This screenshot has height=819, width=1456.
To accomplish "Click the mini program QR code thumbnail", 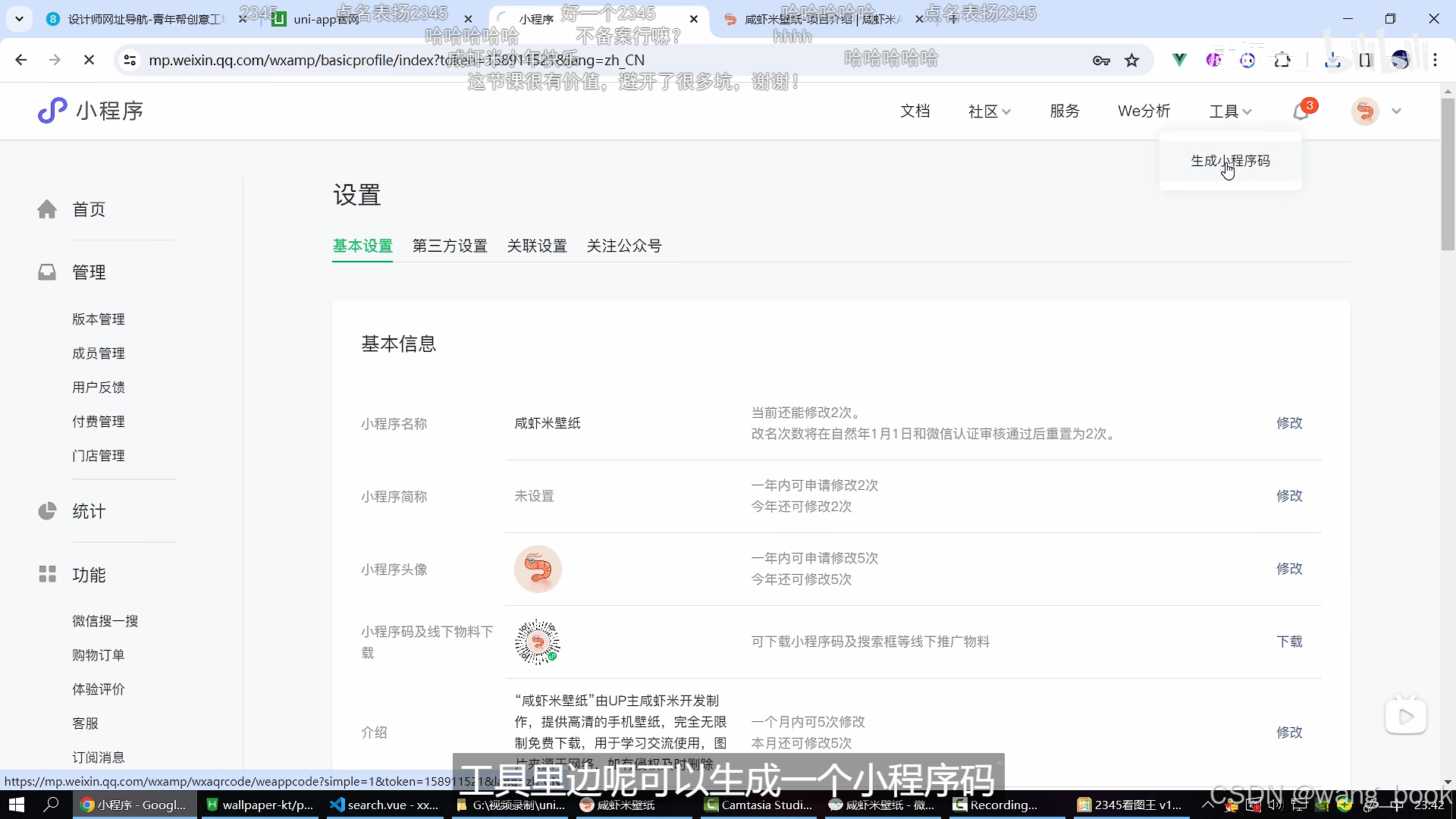I will coord(538,642).
